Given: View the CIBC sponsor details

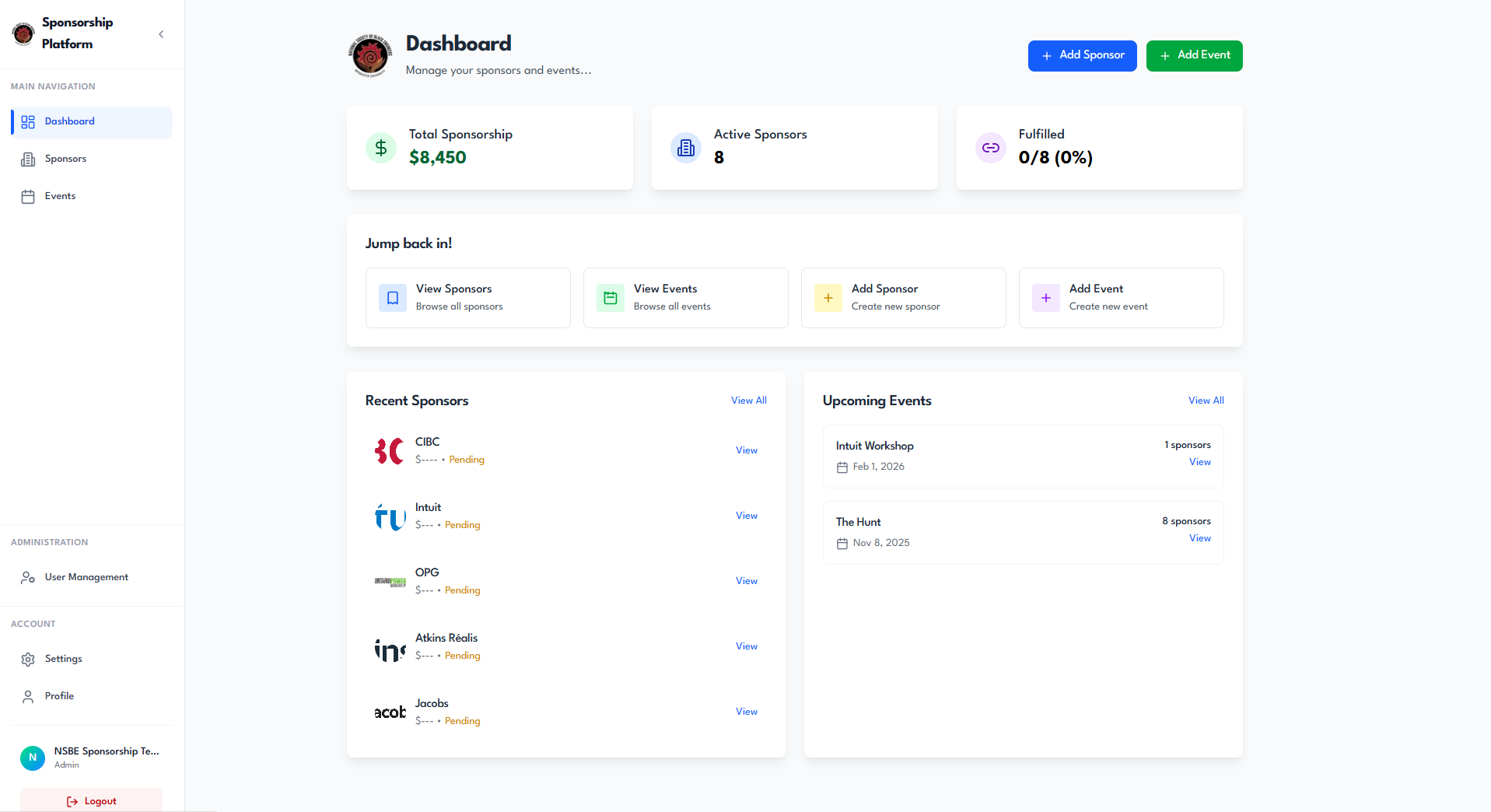Looking at the screenshot, I should (746, 450).
